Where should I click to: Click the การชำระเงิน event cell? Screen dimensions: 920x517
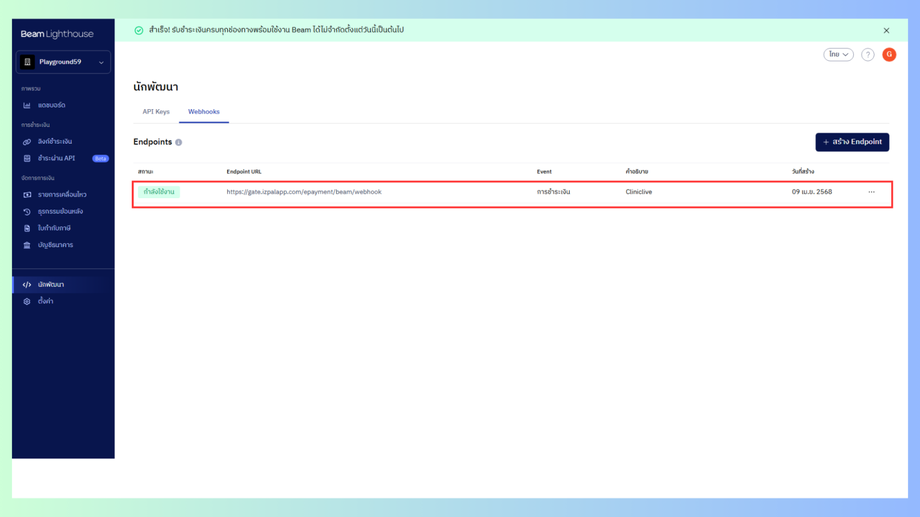click(x=553, y=192)
